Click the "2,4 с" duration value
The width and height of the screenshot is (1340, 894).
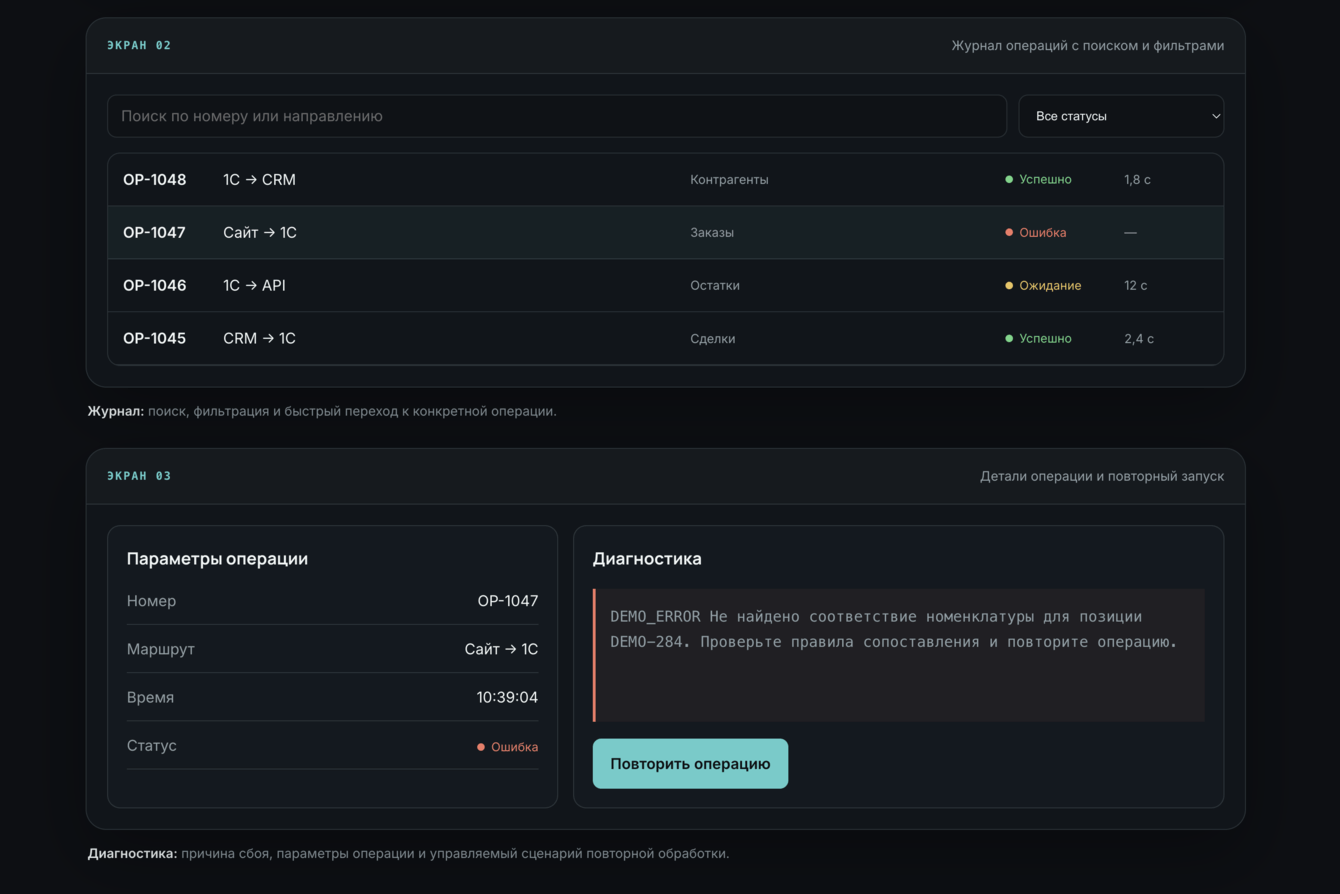pos(1139,339)
